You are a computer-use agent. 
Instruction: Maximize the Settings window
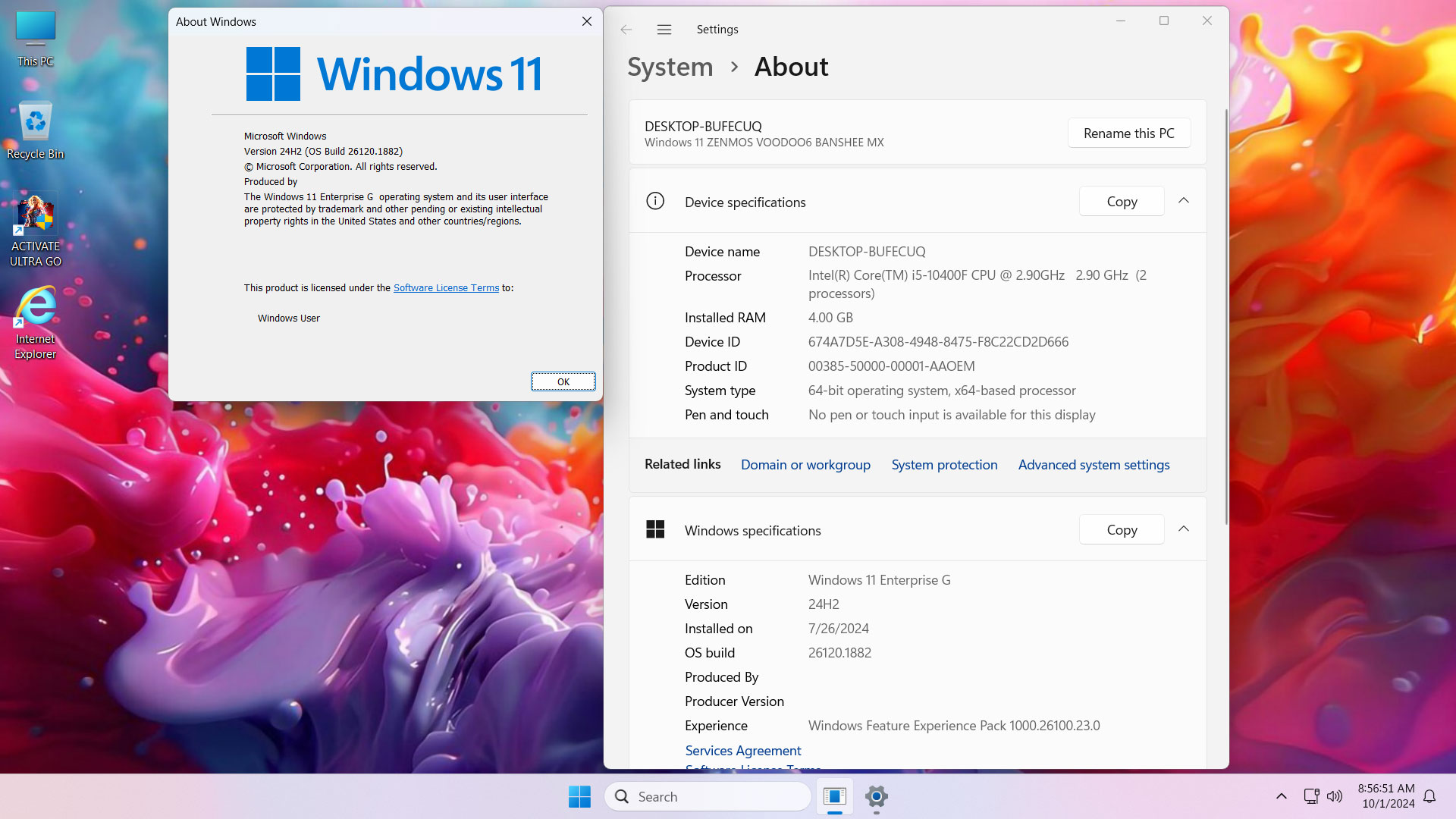pyautogui.click(x=1164, y=20)
